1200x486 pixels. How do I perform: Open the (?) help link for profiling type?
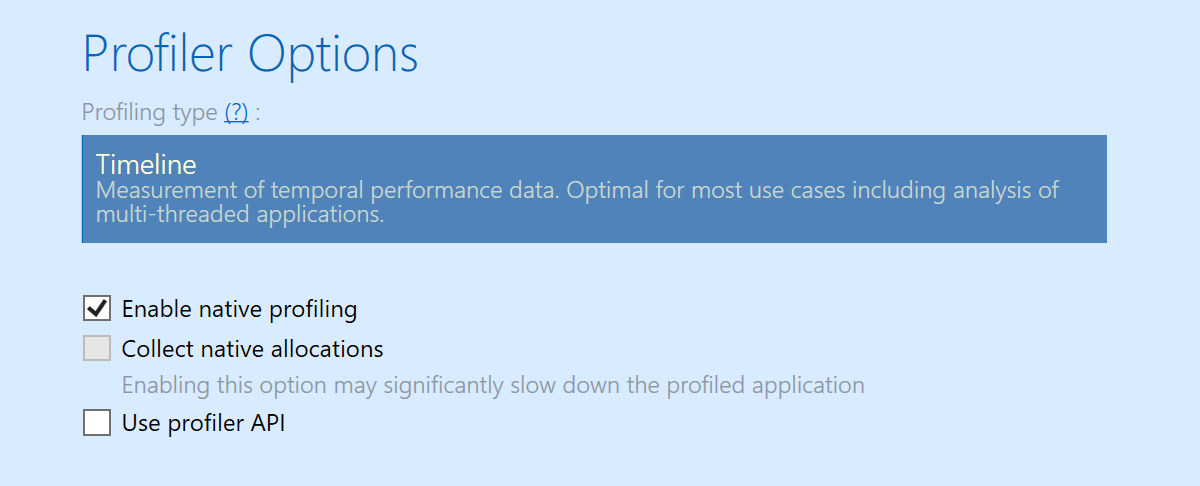point(236,112)
